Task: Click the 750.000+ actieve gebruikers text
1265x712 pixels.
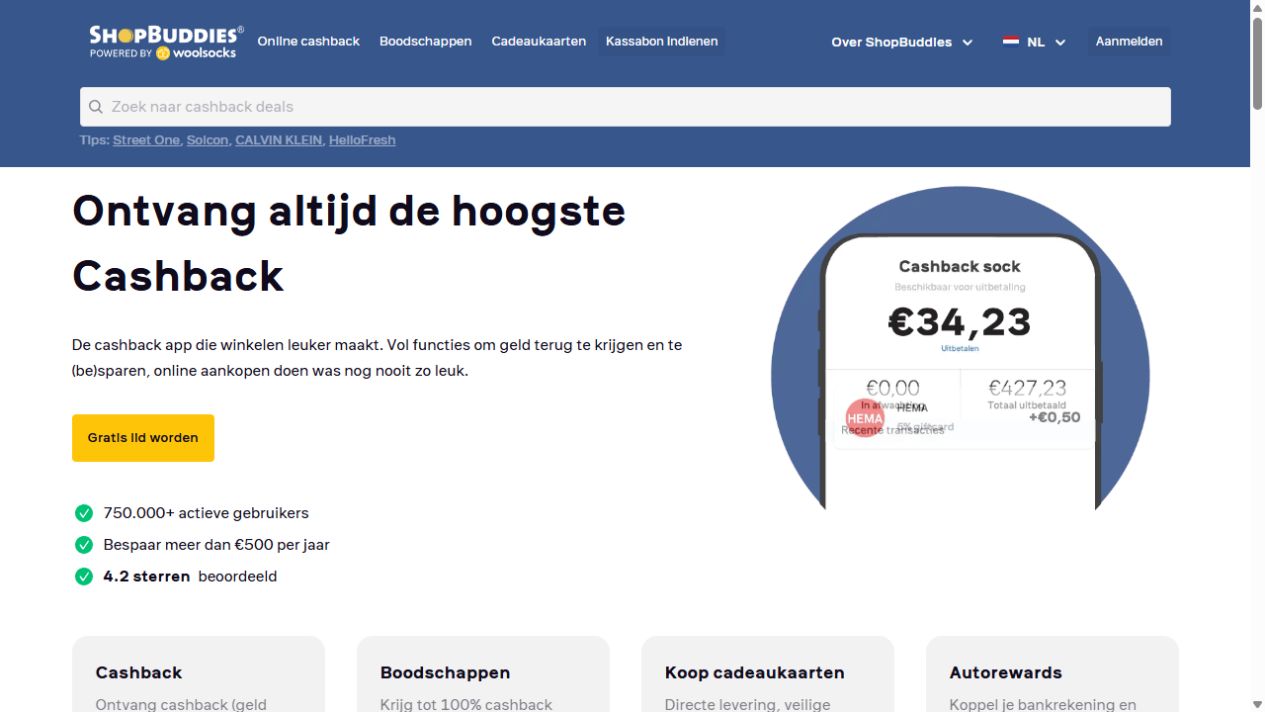Action: click(x=206, y=513)
